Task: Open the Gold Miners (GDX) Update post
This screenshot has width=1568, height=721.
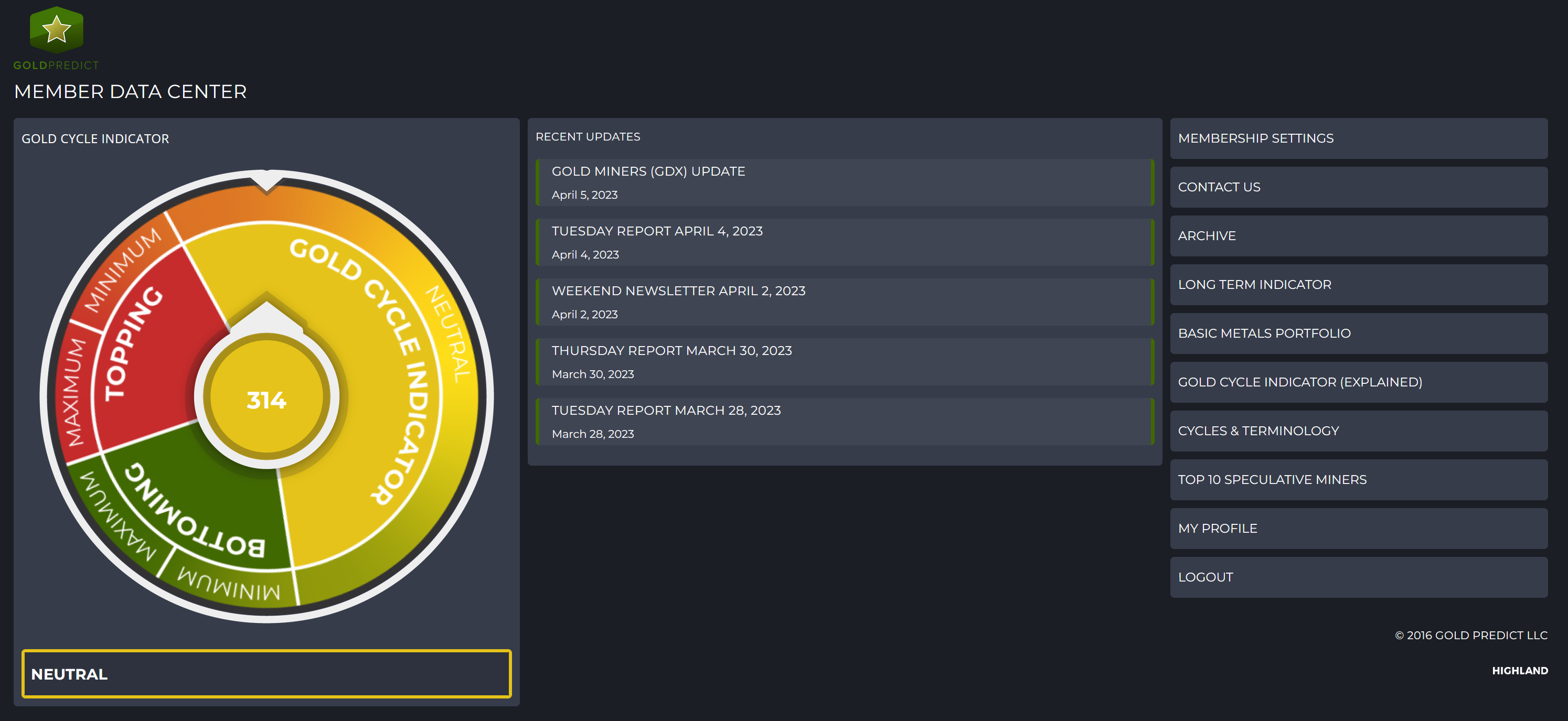Action: click(648, 171)
